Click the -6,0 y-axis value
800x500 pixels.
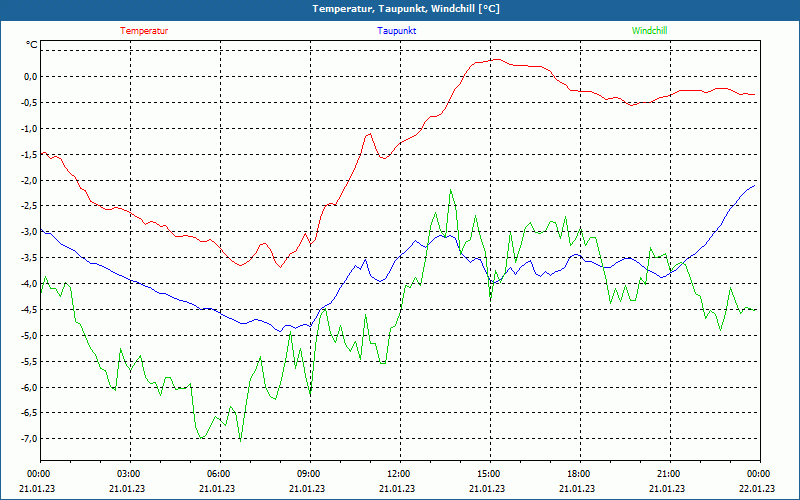tap(30, 387)
